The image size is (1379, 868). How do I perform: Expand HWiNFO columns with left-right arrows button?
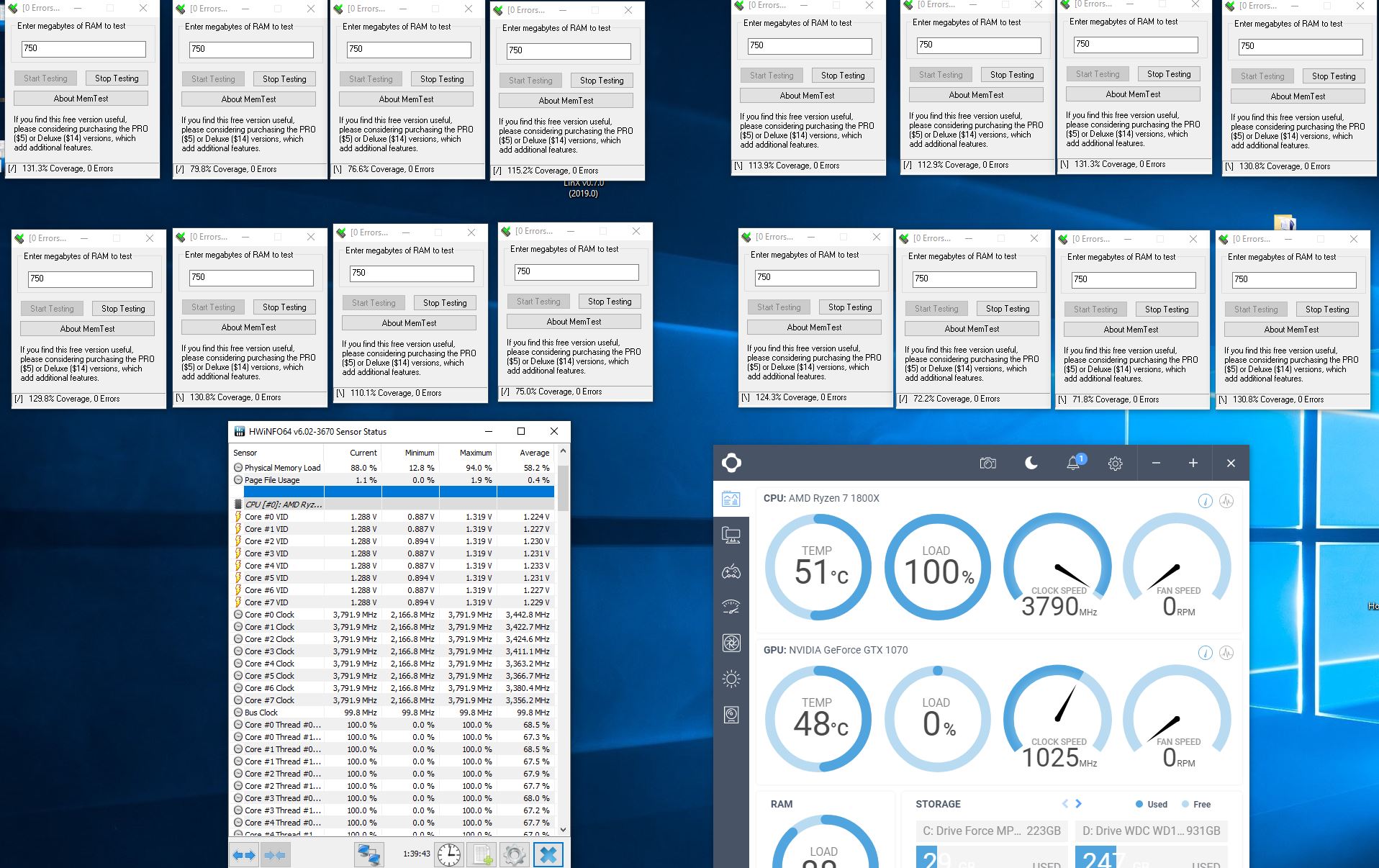pyautogui.click(x=244, y=855)
